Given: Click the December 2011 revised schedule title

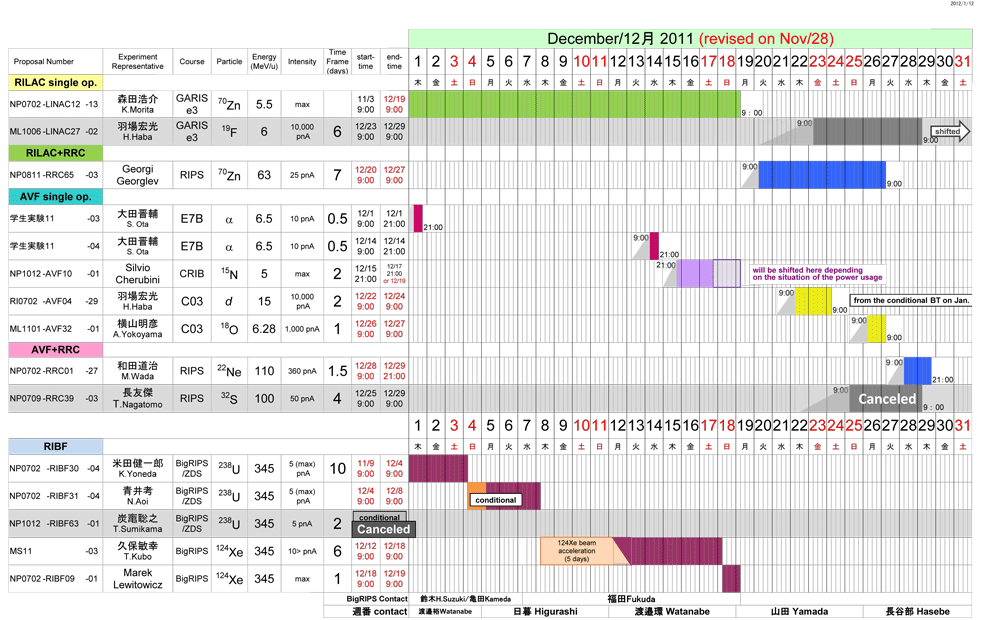Looking at the screenshot, I should click(x=690, y=38).
